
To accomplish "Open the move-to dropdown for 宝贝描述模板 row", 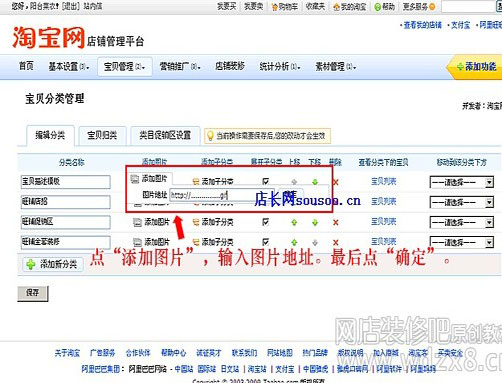I will click(462, 183).
